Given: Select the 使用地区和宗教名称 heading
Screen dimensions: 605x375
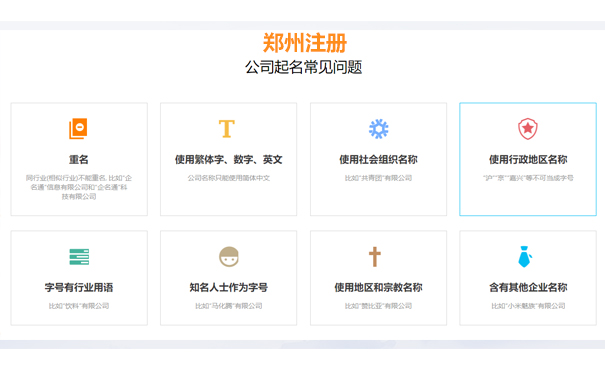Looking at the screenshot, I should pos(379,287).
